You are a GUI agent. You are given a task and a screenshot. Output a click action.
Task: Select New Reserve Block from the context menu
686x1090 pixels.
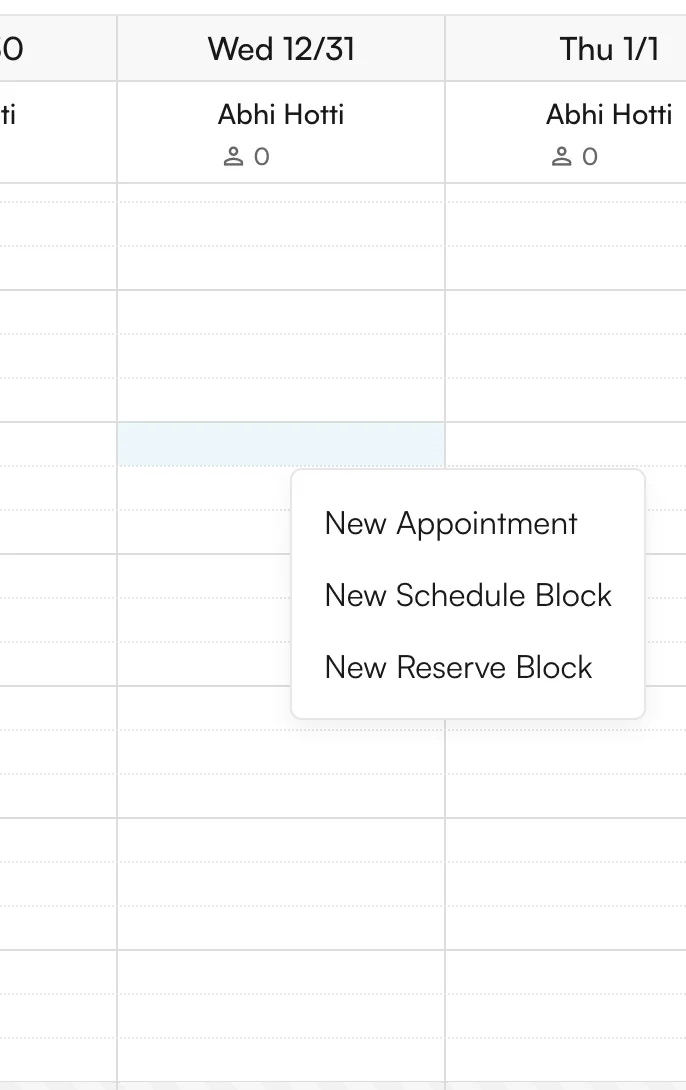[458, 667]
